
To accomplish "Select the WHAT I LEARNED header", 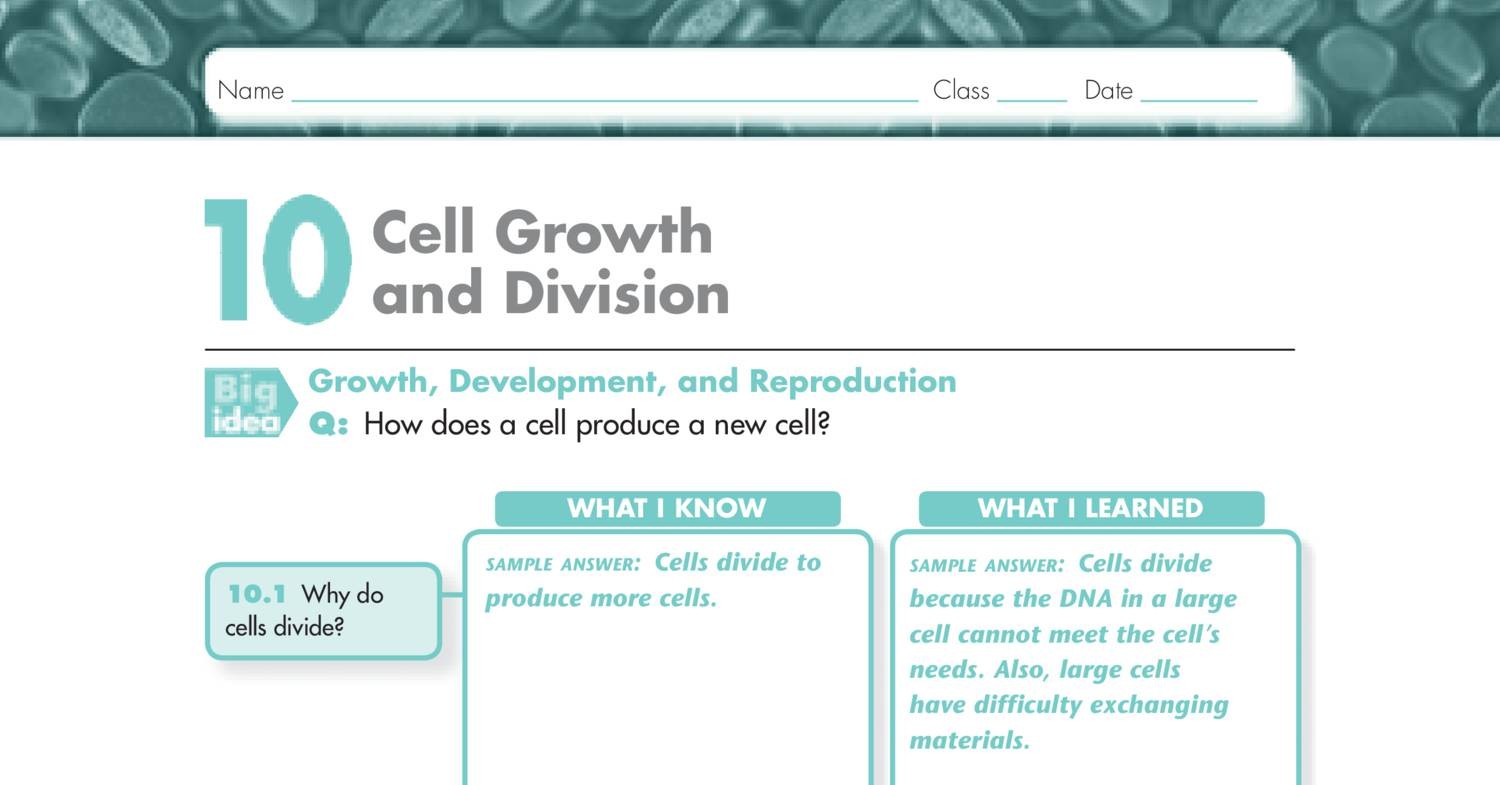I will click(1090, 508).
